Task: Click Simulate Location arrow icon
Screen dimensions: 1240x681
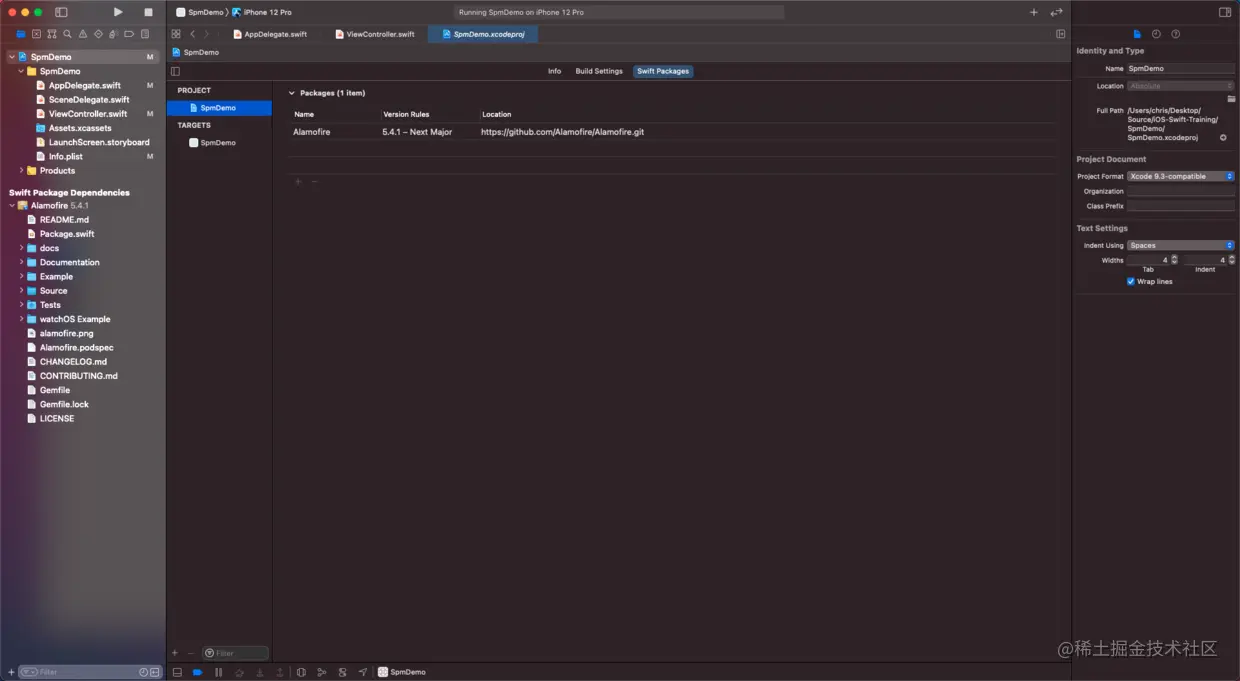Action: [363, 672]
